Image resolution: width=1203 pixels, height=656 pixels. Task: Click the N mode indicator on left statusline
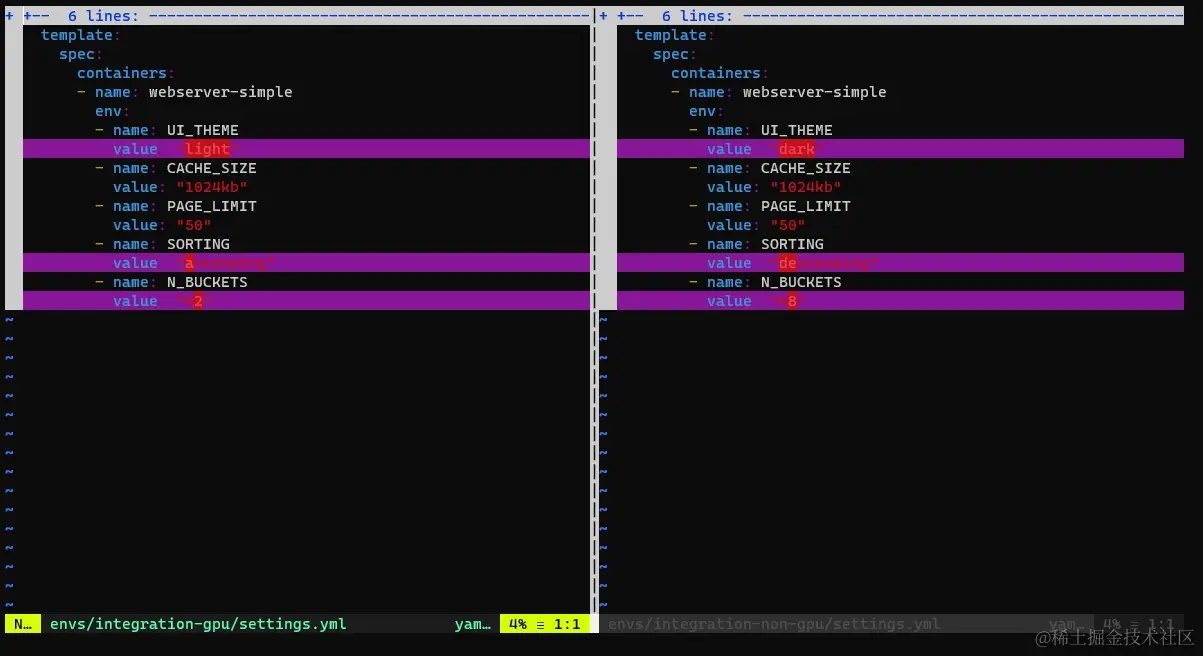pos(20,623)
